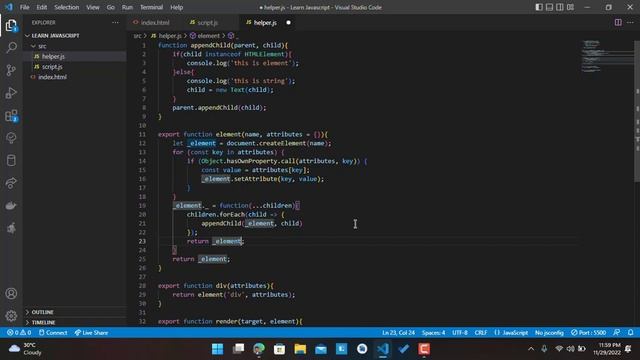Click line number 23 in gutter

[142, 241]
